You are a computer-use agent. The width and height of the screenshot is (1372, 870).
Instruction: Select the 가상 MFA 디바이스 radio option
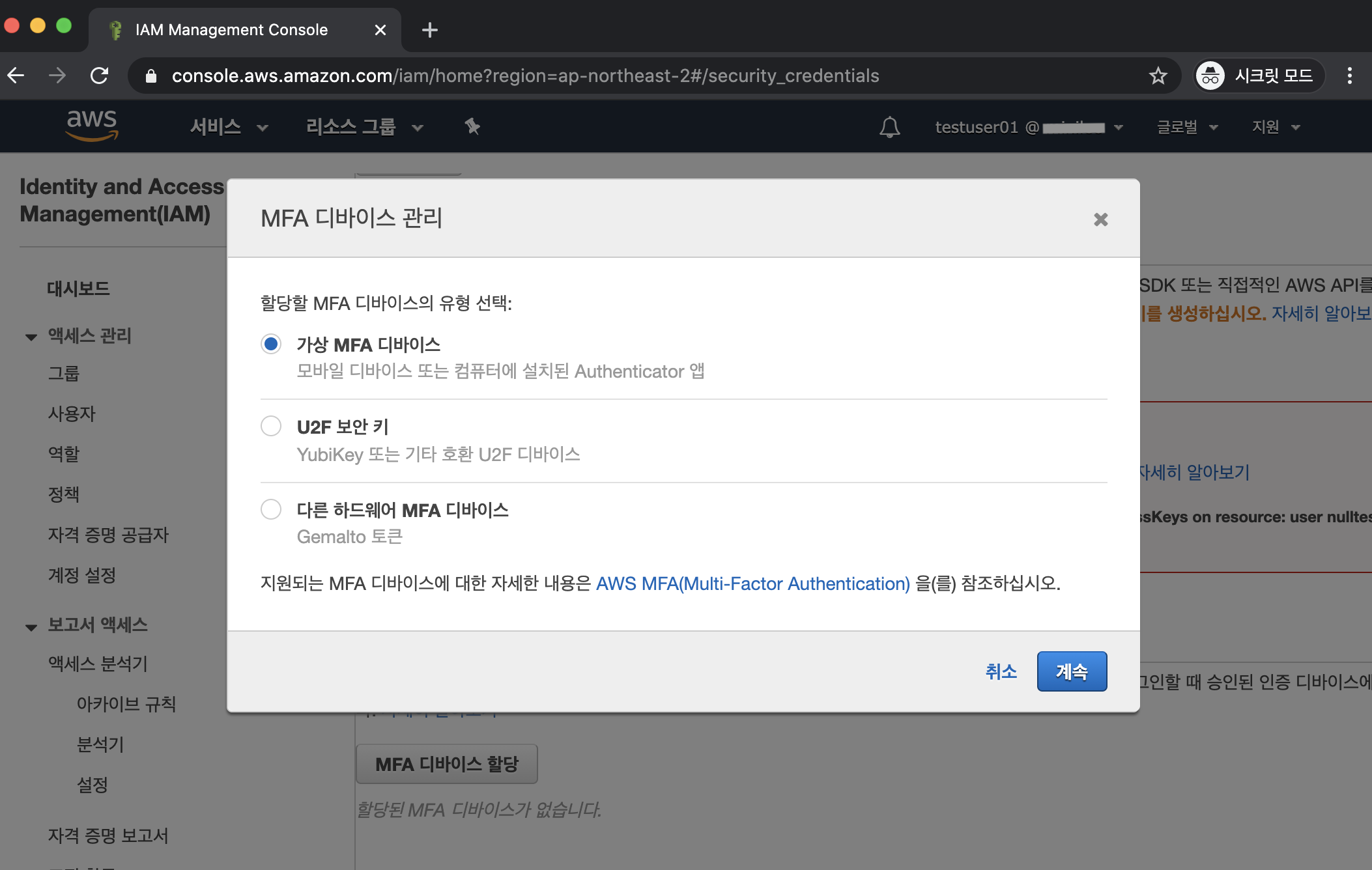tap(271, 344)
